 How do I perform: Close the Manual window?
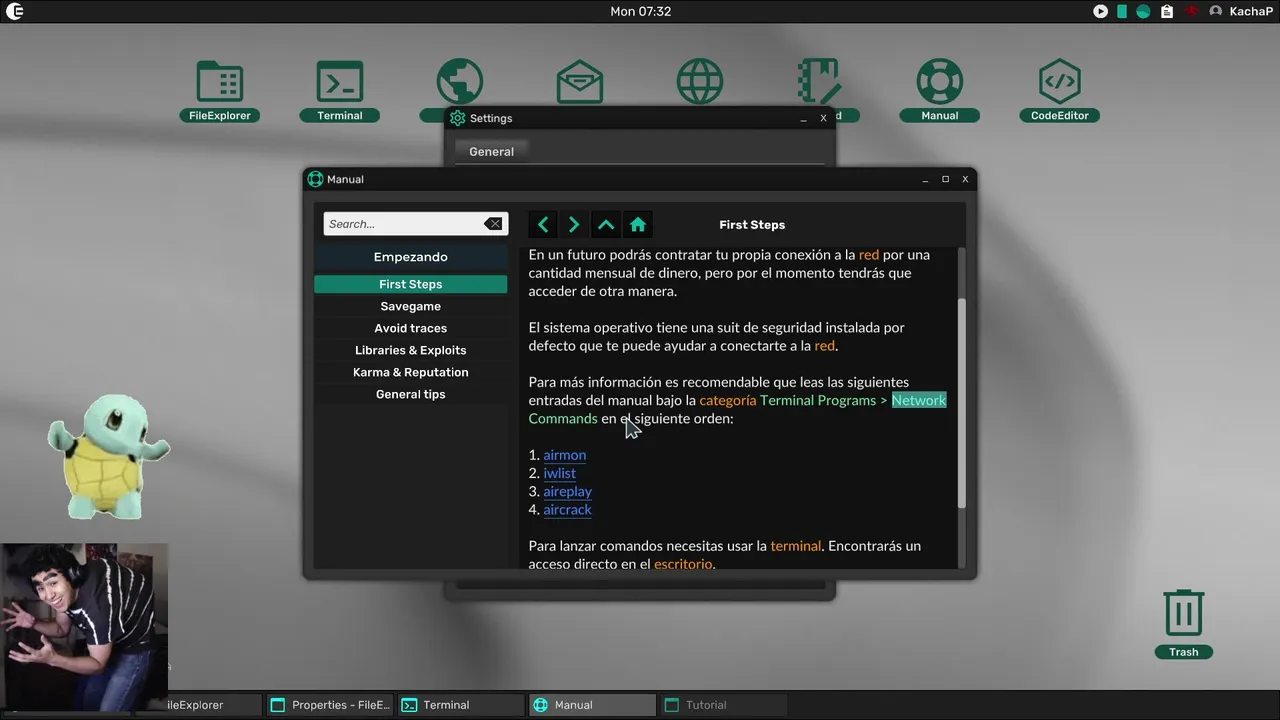click(965, 179)
